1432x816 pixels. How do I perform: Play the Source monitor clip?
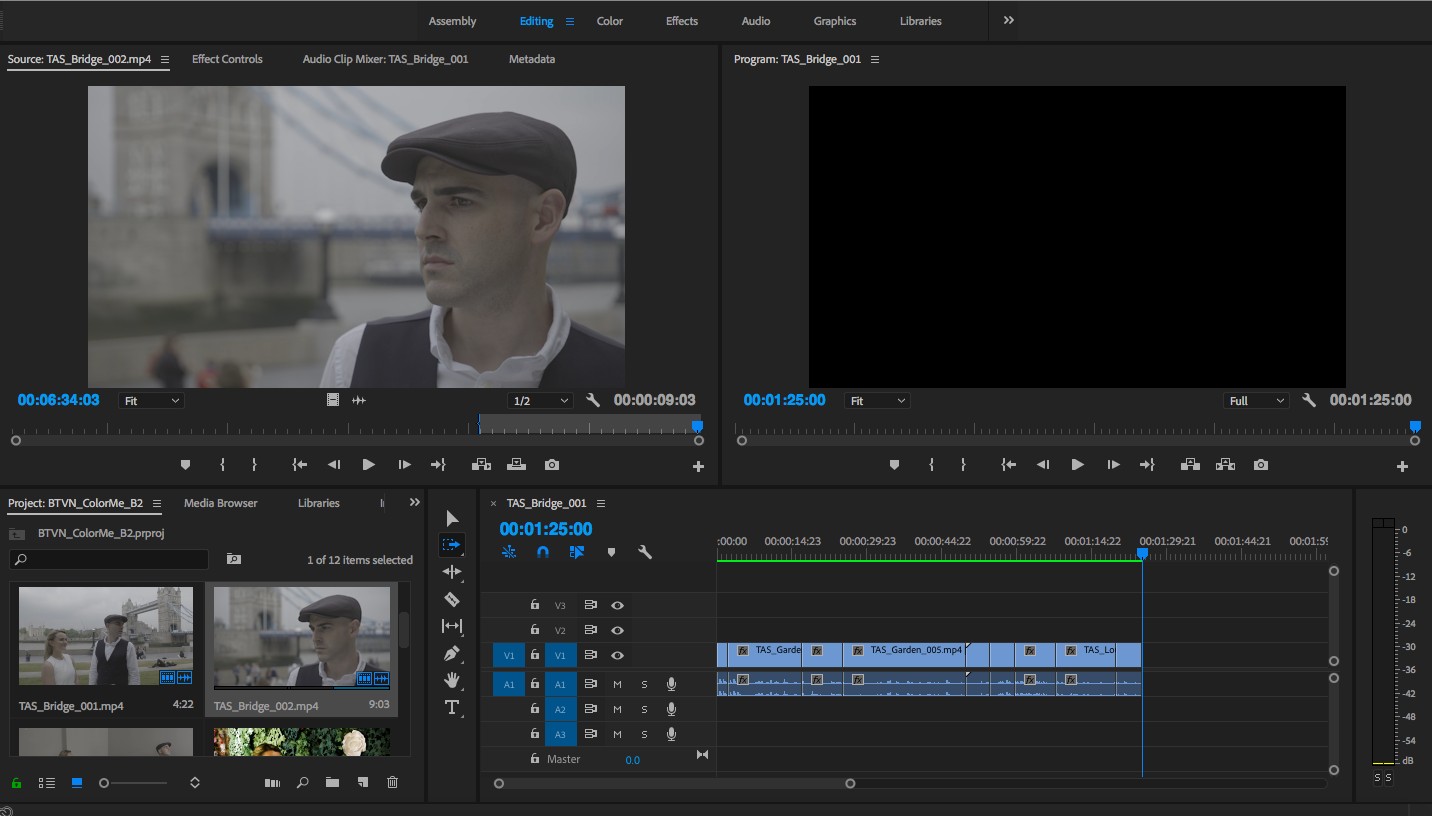(x=368, y=465)
